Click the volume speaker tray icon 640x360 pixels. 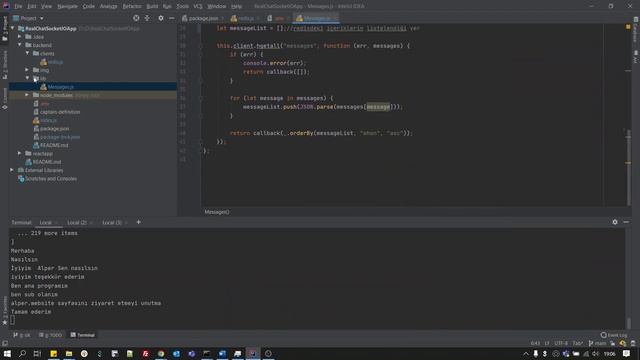tap(596, 353)
